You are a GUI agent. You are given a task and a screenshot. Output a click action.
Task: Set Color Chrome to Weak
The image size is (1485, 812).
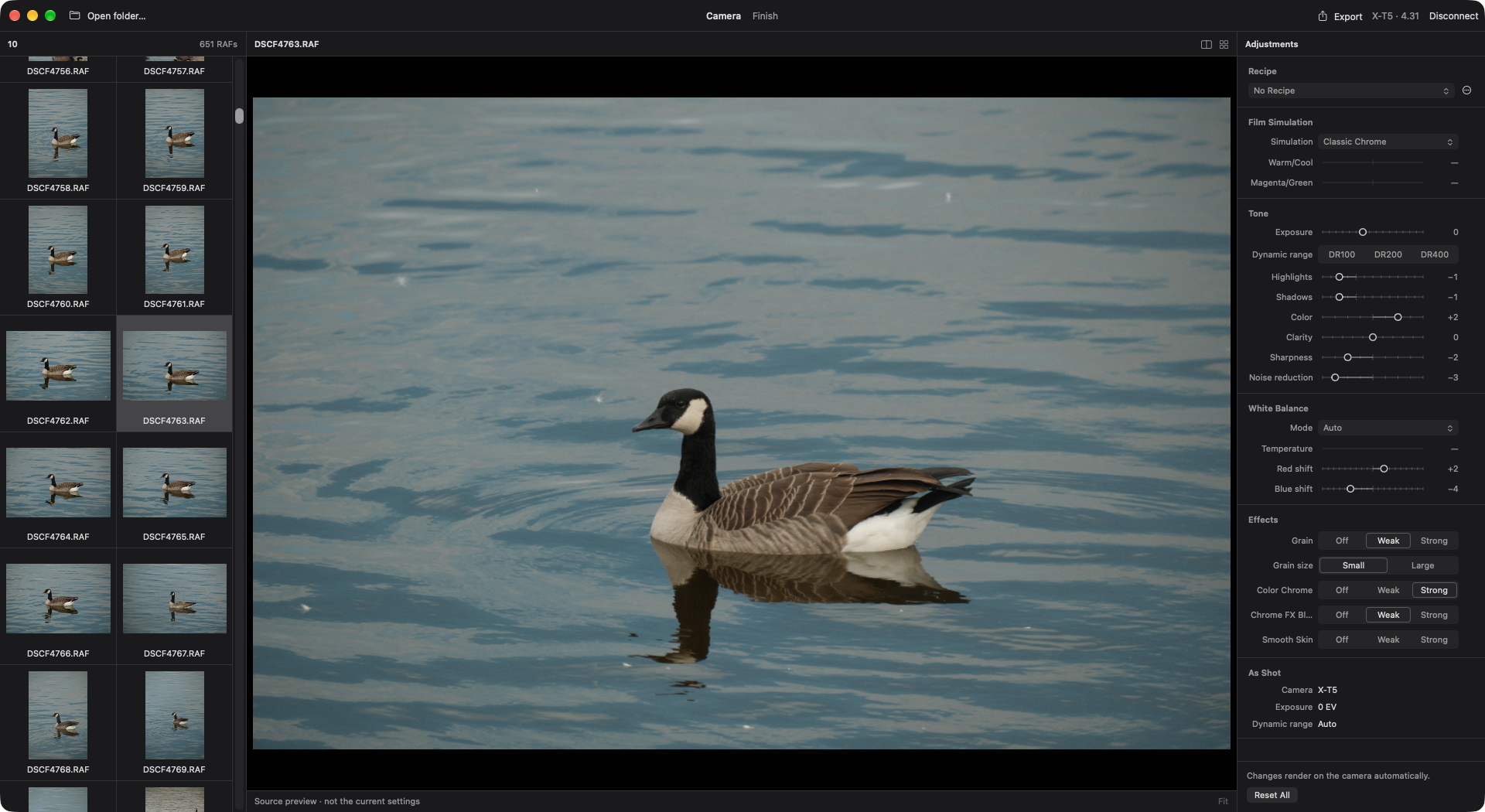click(x=1388, y=590)
